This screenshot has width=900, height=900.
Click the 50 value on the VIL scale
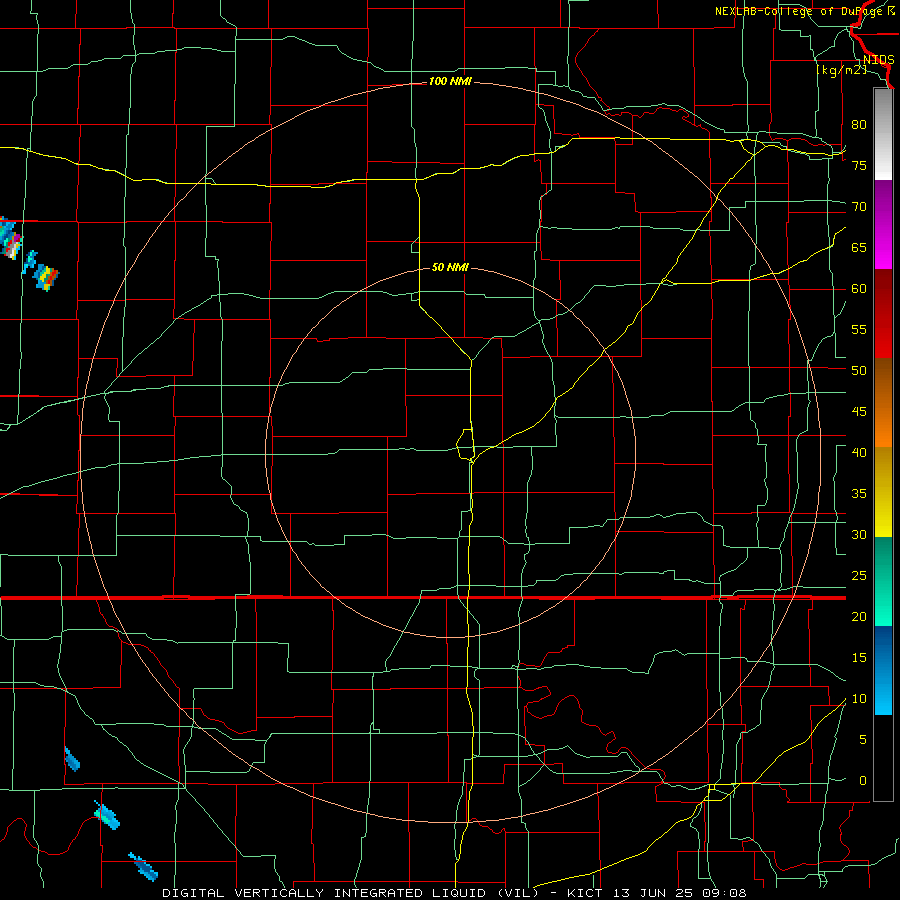coord(859,371)
